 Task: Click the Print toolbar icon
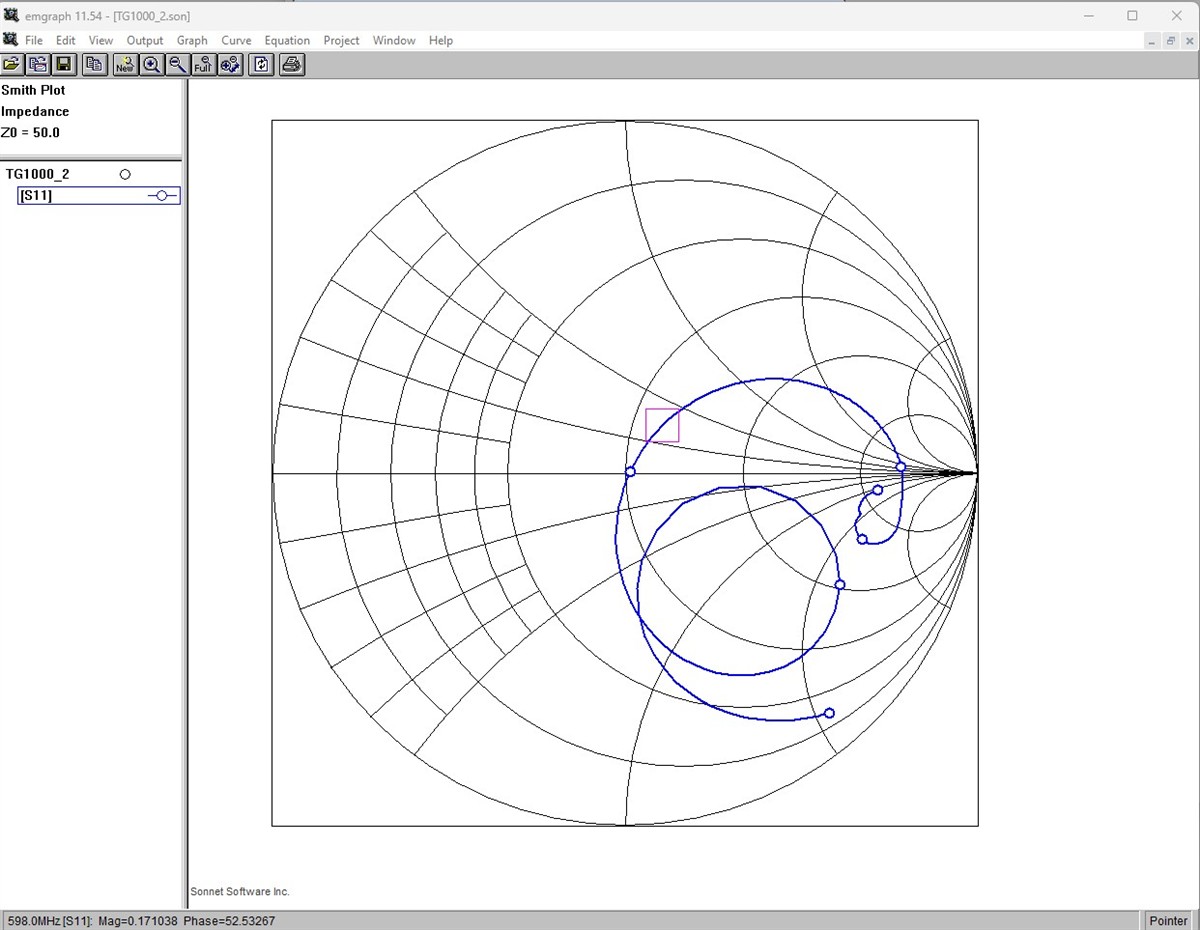(x=292, y=65)
